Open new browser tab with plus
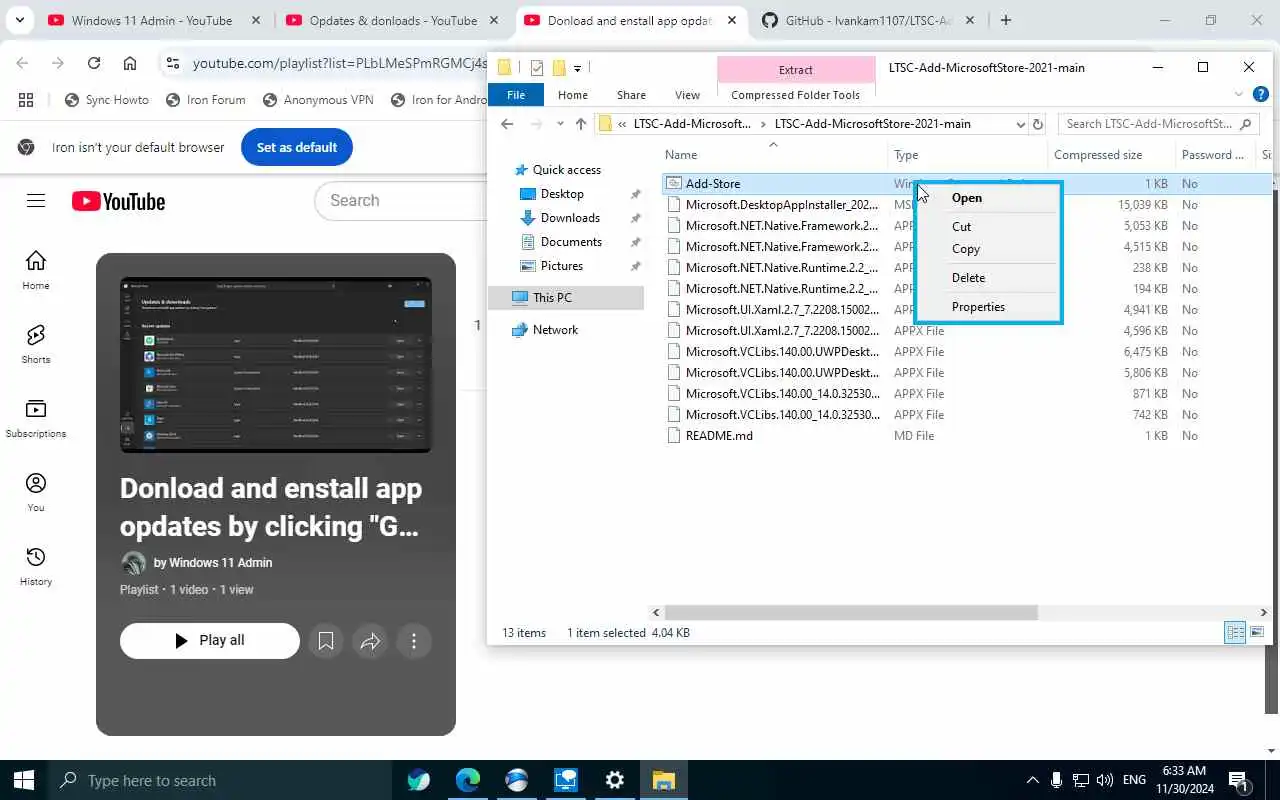Image resolution: width=1280 pixels, height=800 pixels. (x=1006, y=20)
